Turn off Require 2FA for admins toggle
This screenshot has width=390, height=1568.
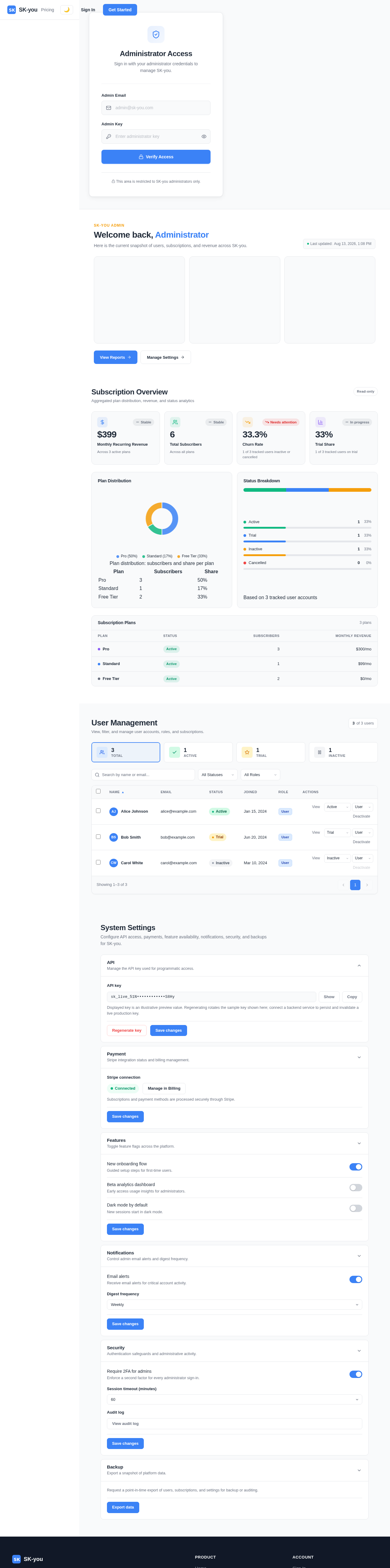click(x=356, y=1374)
